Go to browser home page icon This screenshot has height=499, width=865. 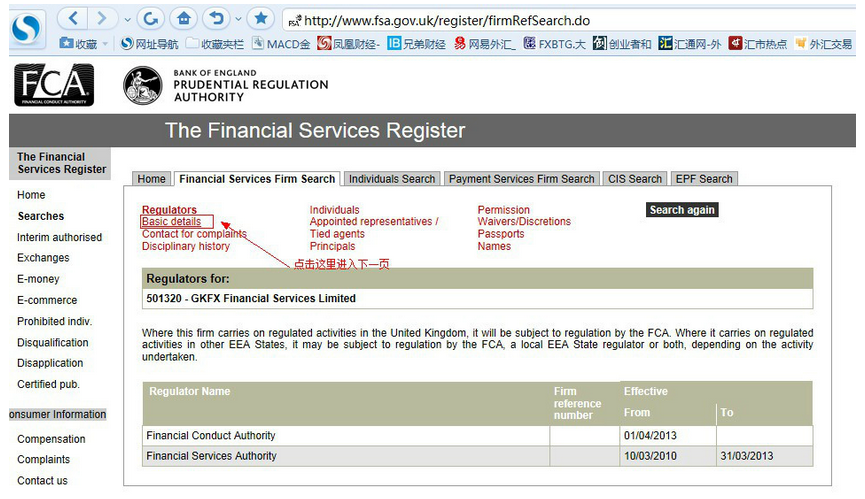[x=182, y=18]
